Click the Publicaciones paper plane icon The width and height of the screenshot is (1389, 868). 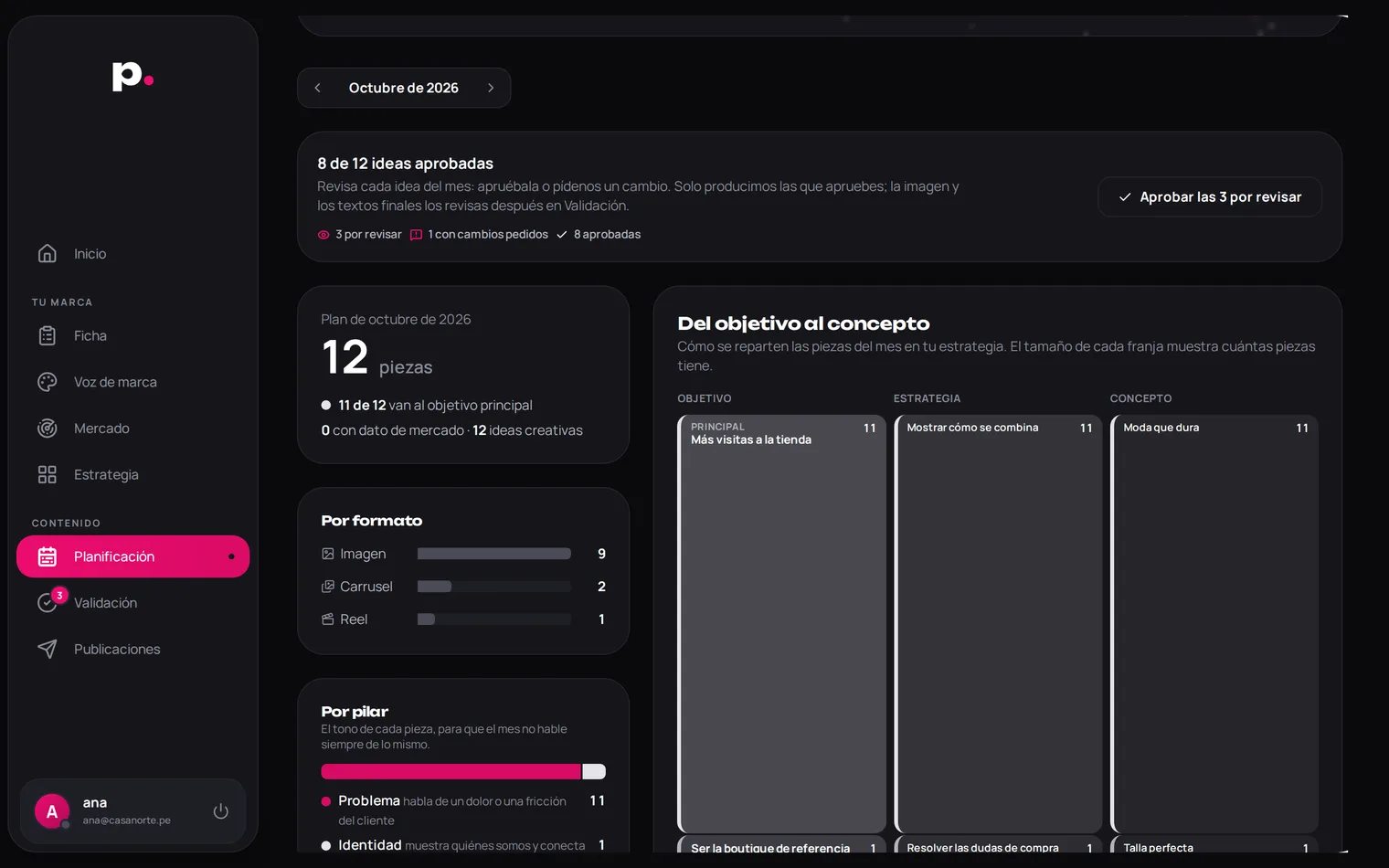tap(48, 649)
